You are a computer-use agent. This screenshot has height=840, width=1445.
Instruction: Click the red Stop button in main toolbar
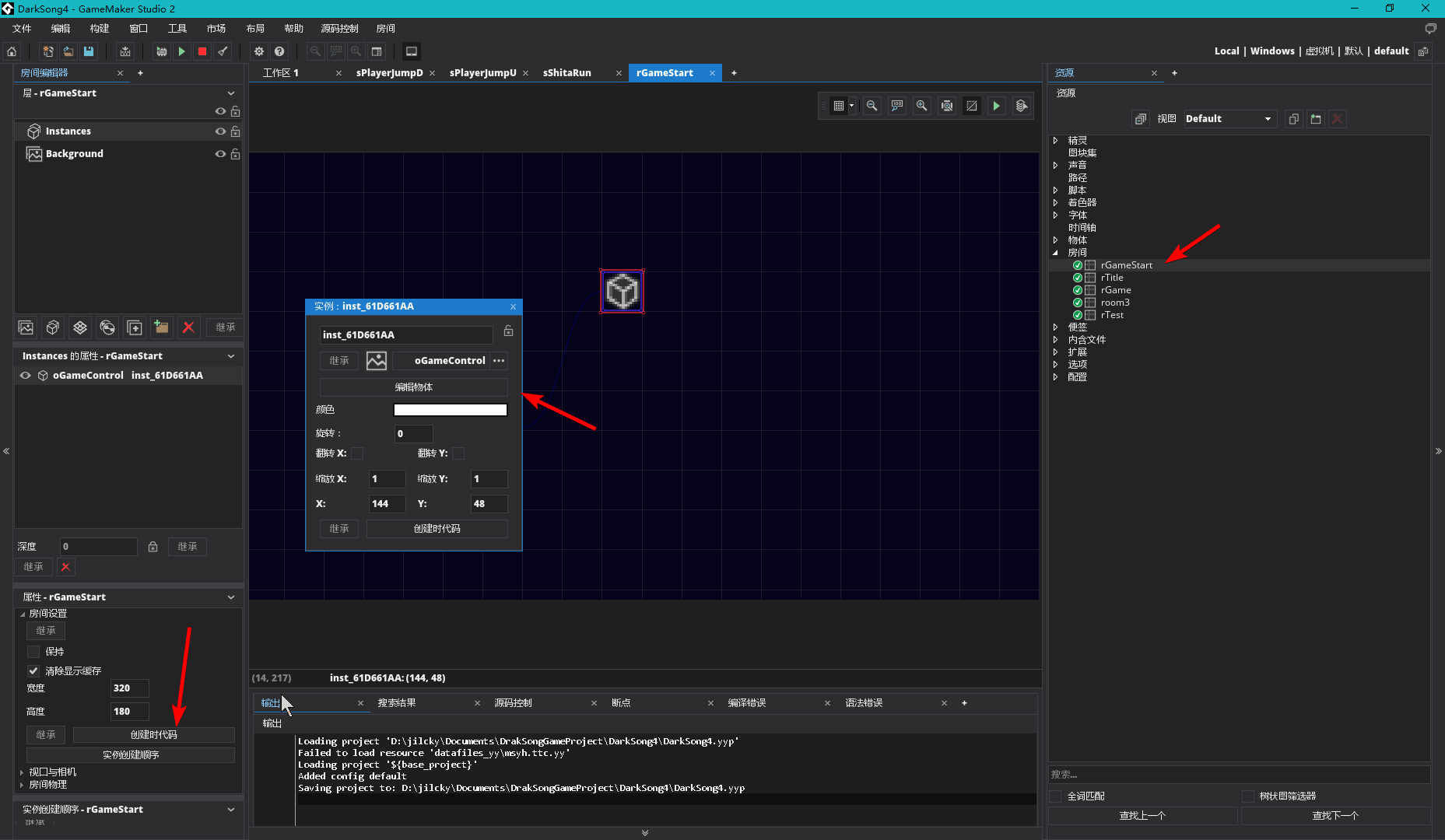tap(202, 51)
